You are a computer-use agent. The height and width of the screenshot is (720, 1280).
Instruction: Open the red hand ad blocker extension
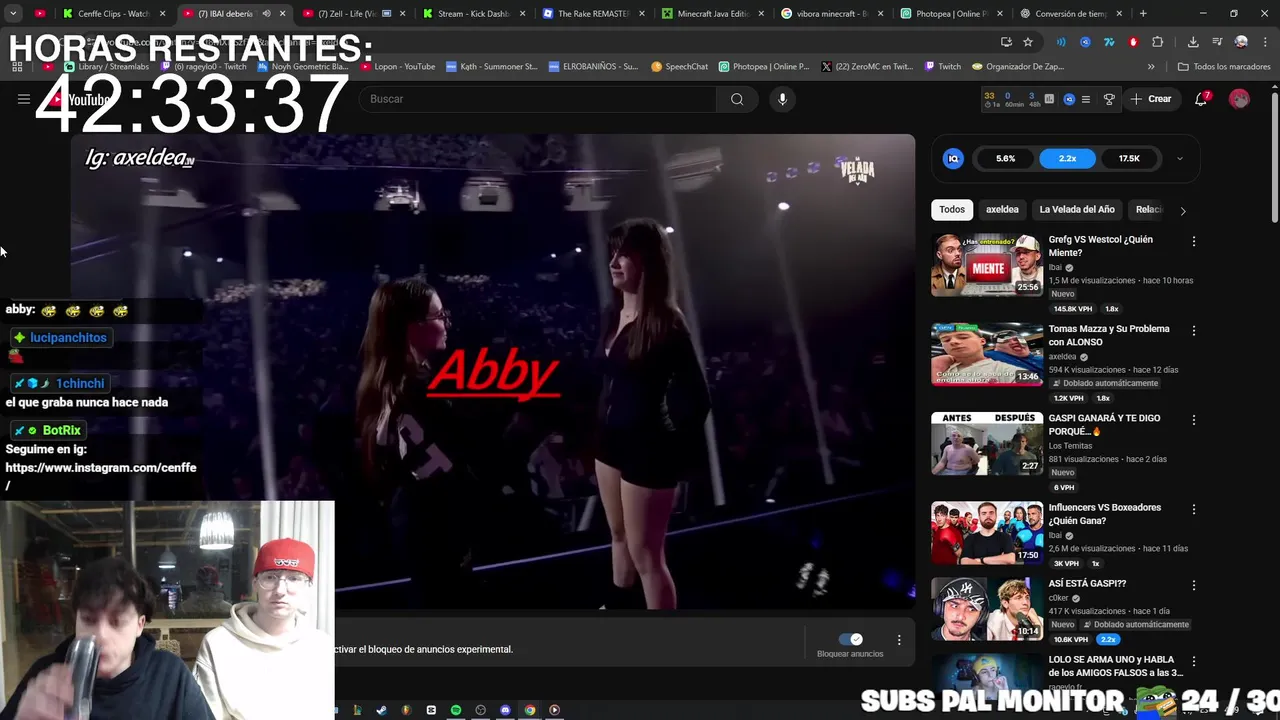point(1133,42)
